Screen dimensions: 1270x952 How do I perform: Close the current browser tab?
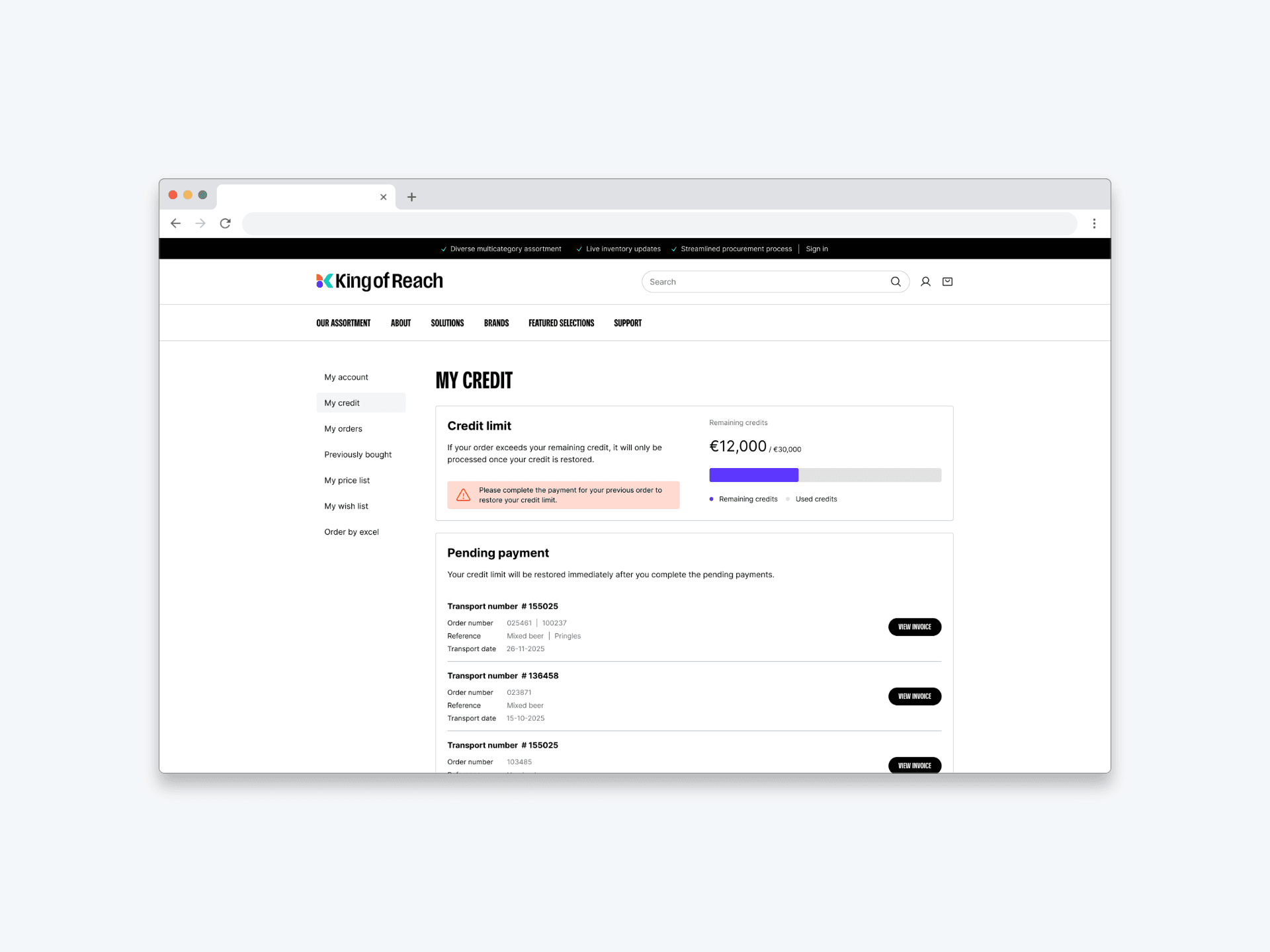coord(383,197)
